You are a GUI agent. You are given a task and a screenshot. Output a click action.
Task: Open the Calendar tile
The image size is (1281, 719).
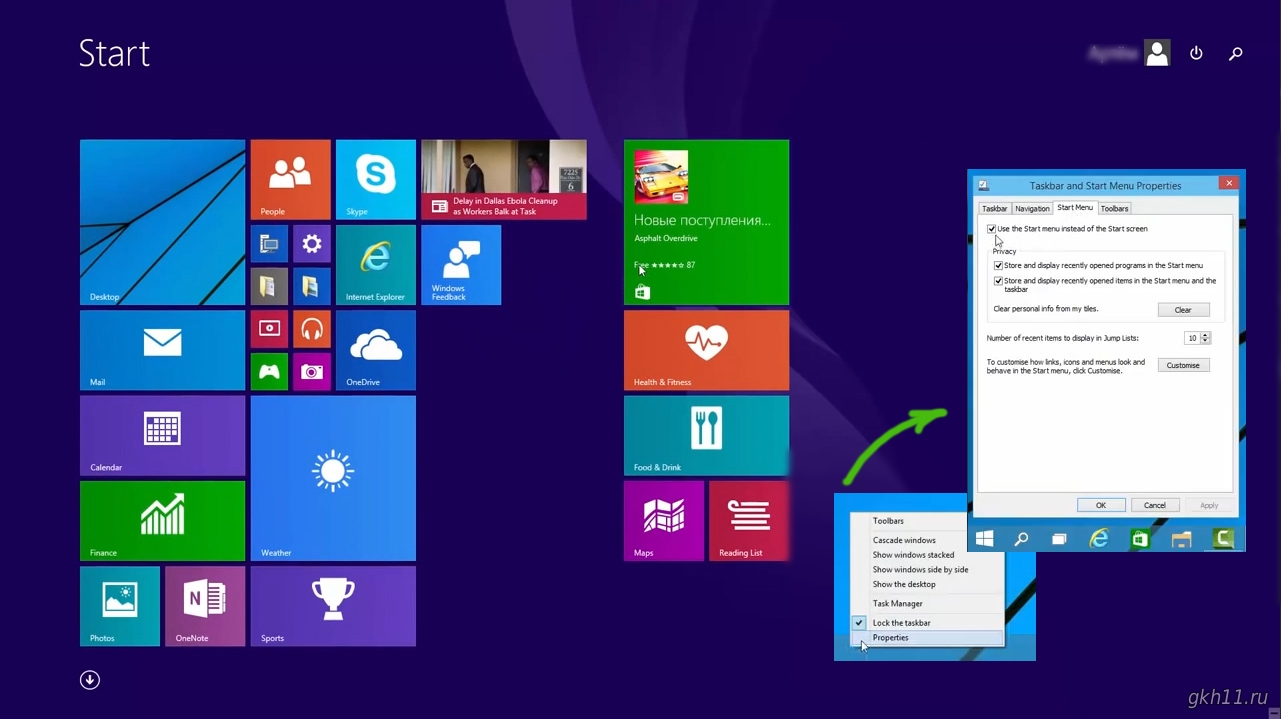[x=162, y=435]
